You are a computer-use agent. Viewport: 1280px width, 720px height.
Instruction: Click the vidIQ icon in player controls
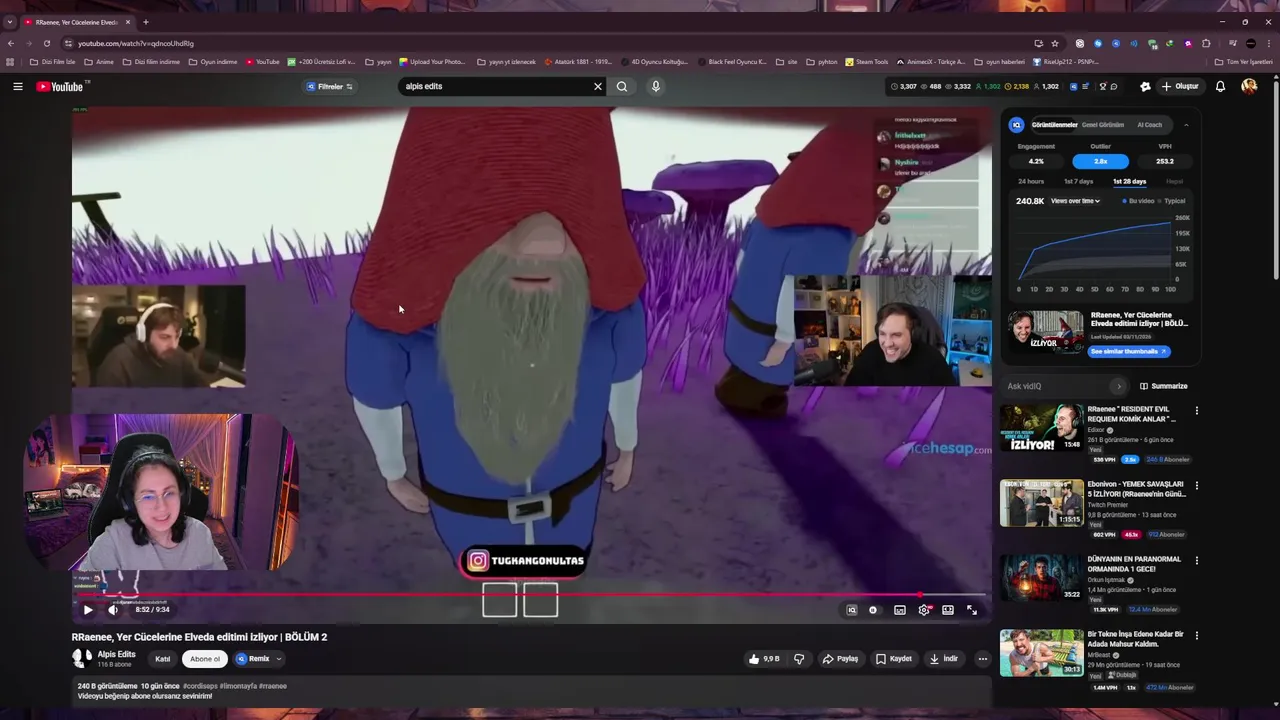[x=852, y=610]
